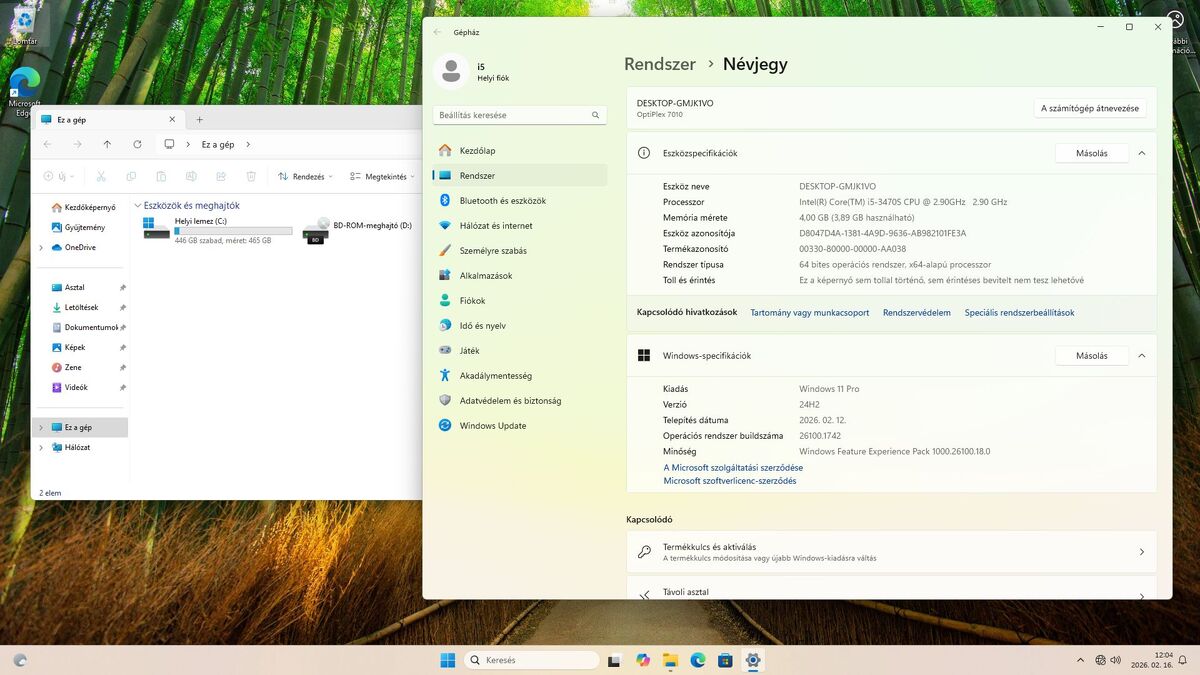This screenshot has width=1200, height=675.
Task: Go up one folder level in File Explorer
Action: click(x=107, y=144)
